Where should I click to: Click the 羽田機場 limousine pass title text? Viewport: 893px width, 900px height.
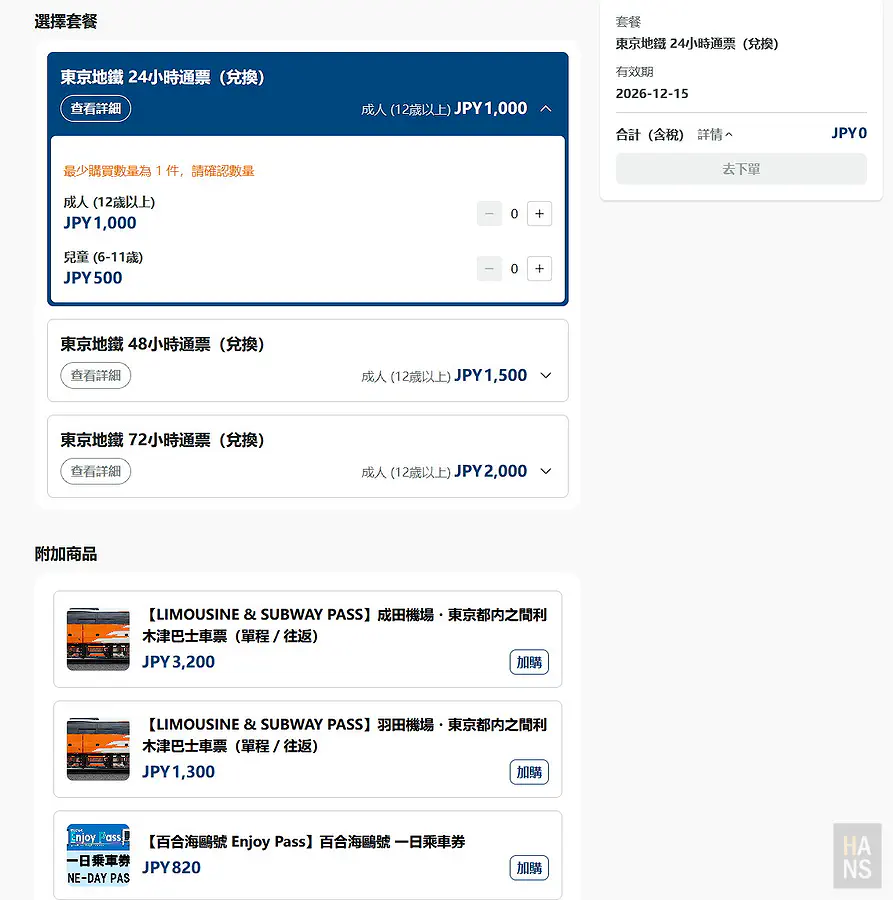(x=344, y=735)
